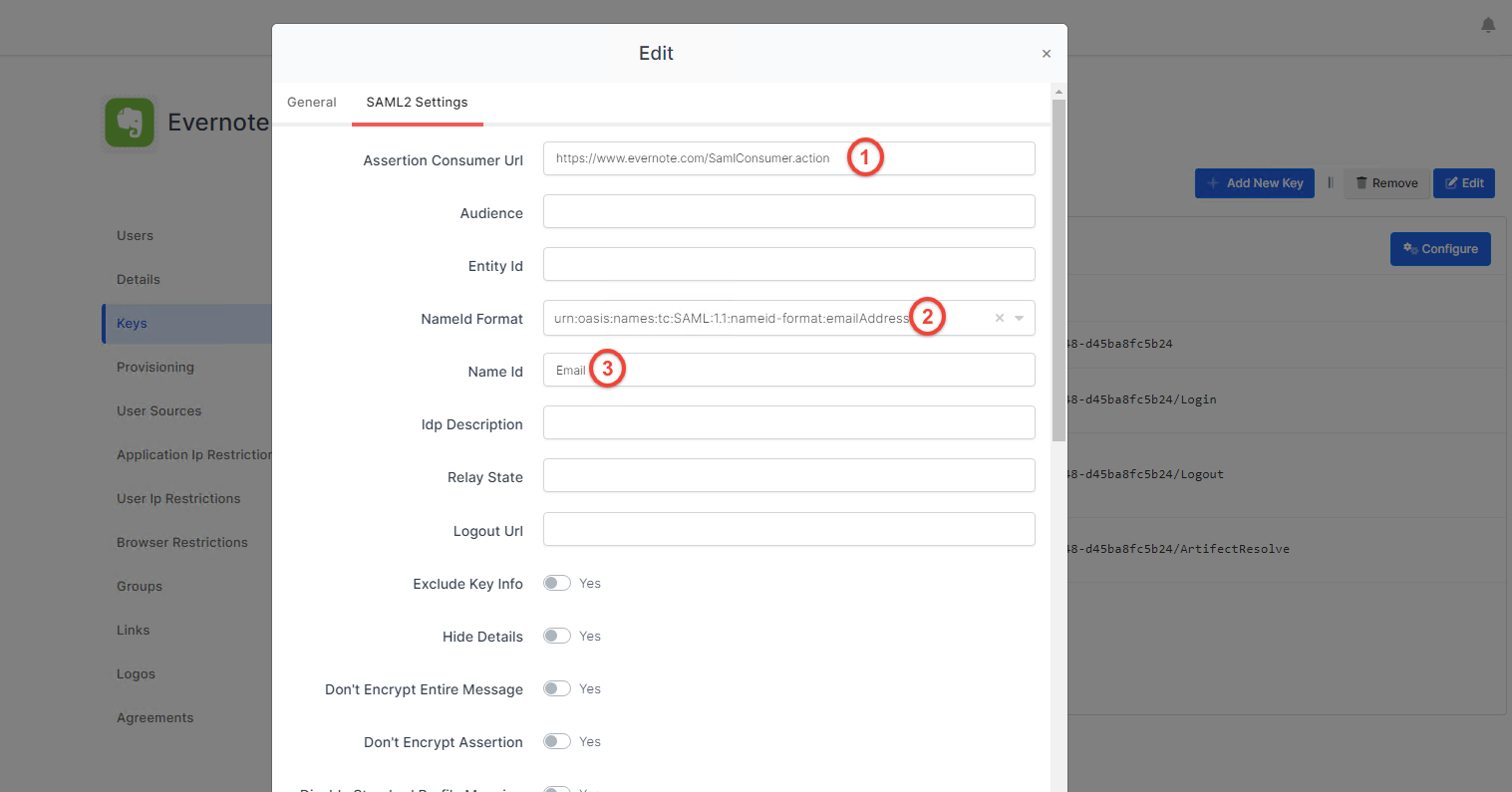Switch to the General tab
This screenshot has height=792, width=1512.
pos(312,103)
